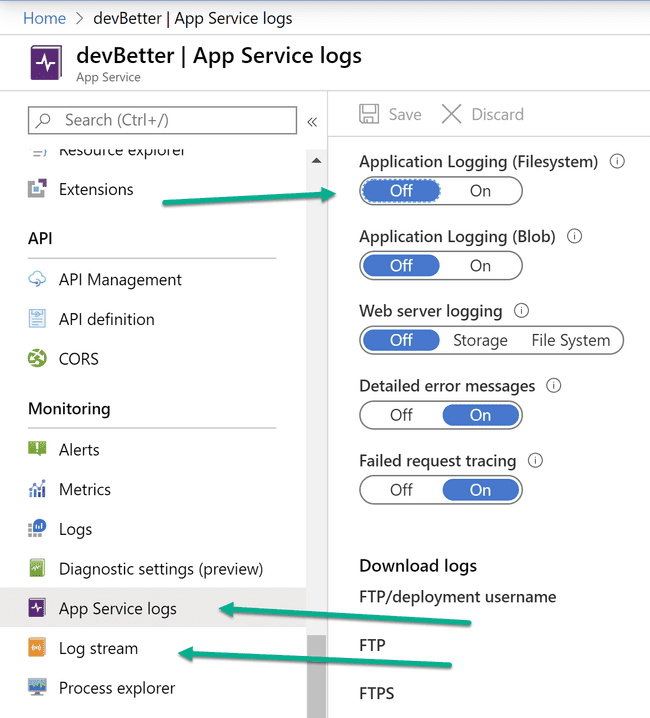650x718 pixels.
Task: Turn Off Detailed error messages
Action: pyautogui.click(x=401, y=415)
